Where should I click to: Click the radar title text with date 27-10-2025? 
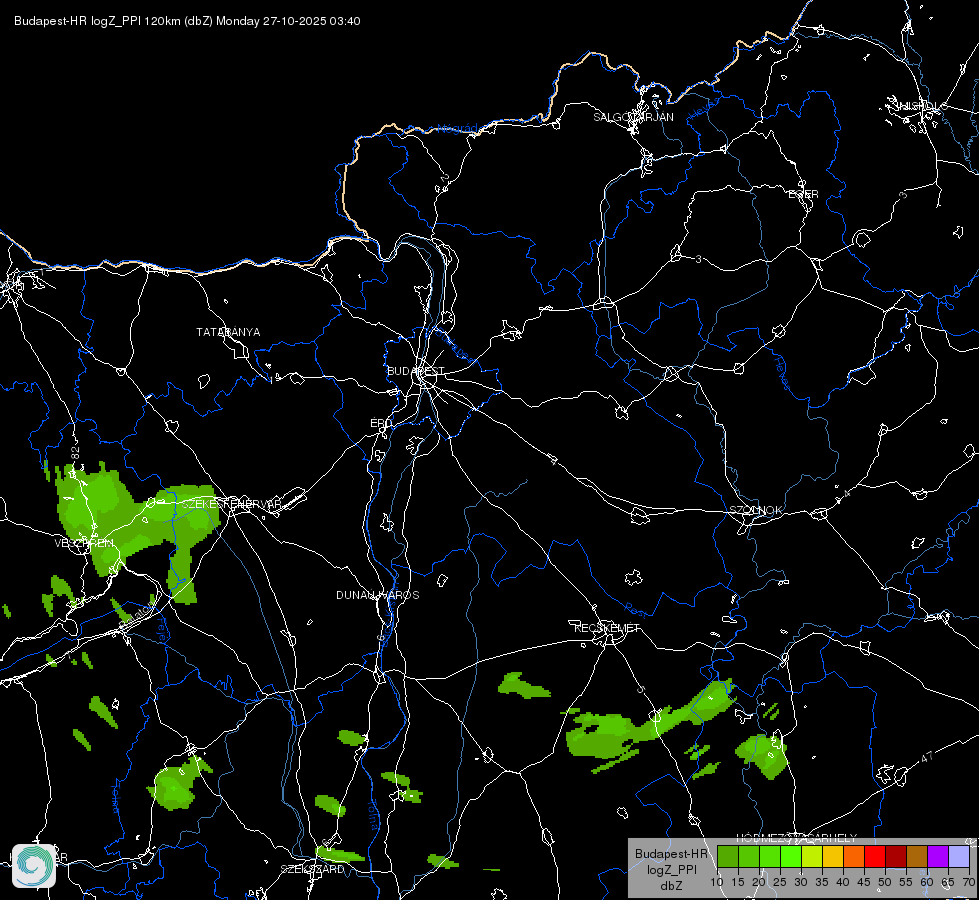pos(187,21)
